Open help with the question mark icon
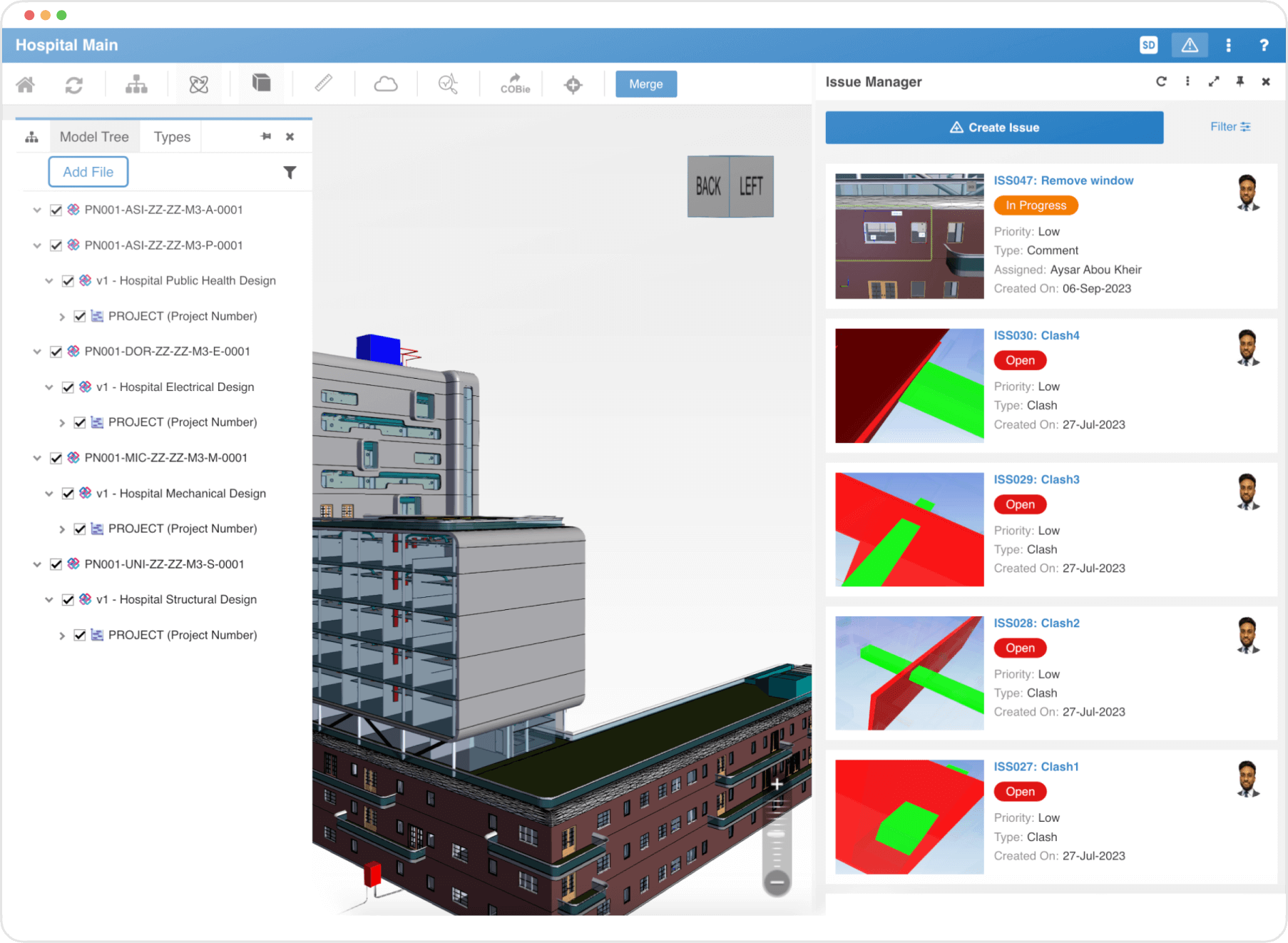The image size is (1288, 943). pos(1264,45)
